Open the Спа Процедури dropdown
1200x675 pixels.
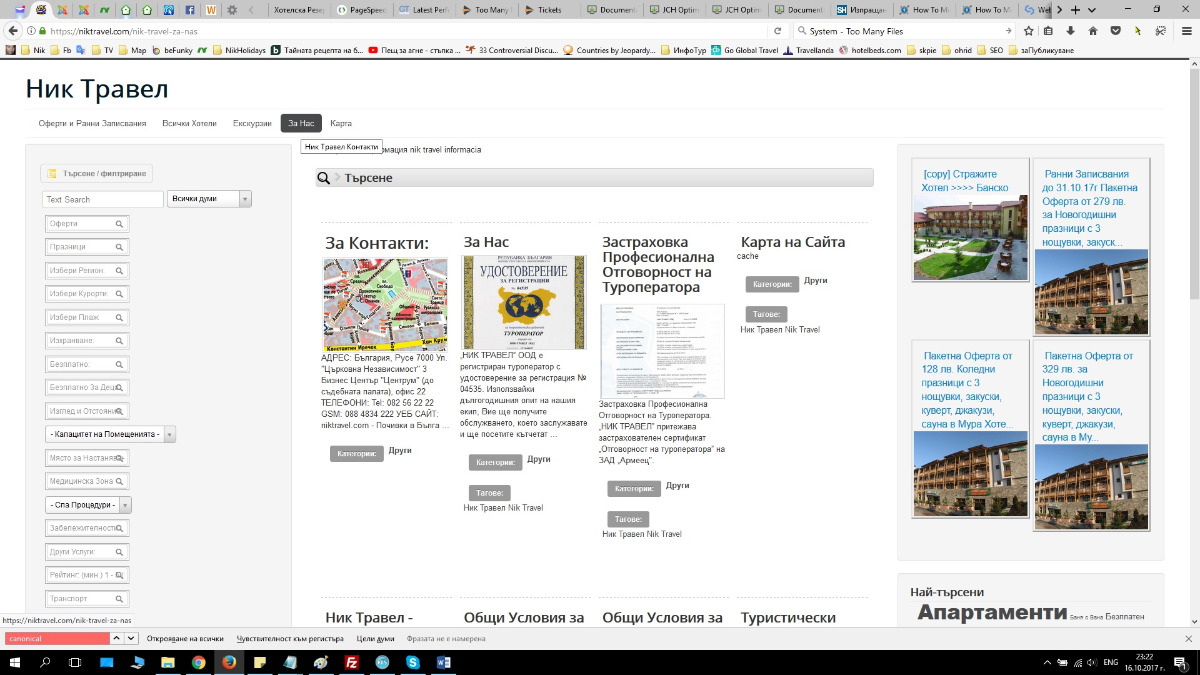pos(88,505)
